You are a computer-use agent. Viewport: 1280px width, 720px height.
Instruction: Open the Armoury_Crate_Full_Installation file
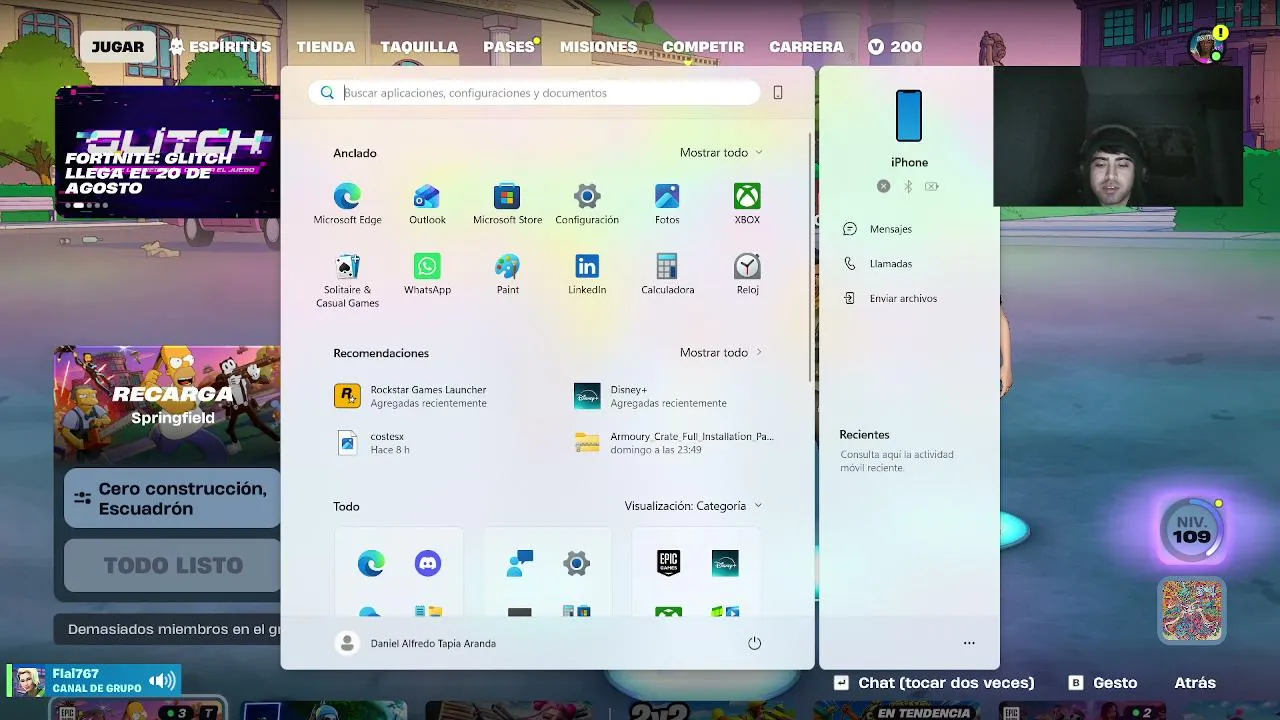(674, 443)
